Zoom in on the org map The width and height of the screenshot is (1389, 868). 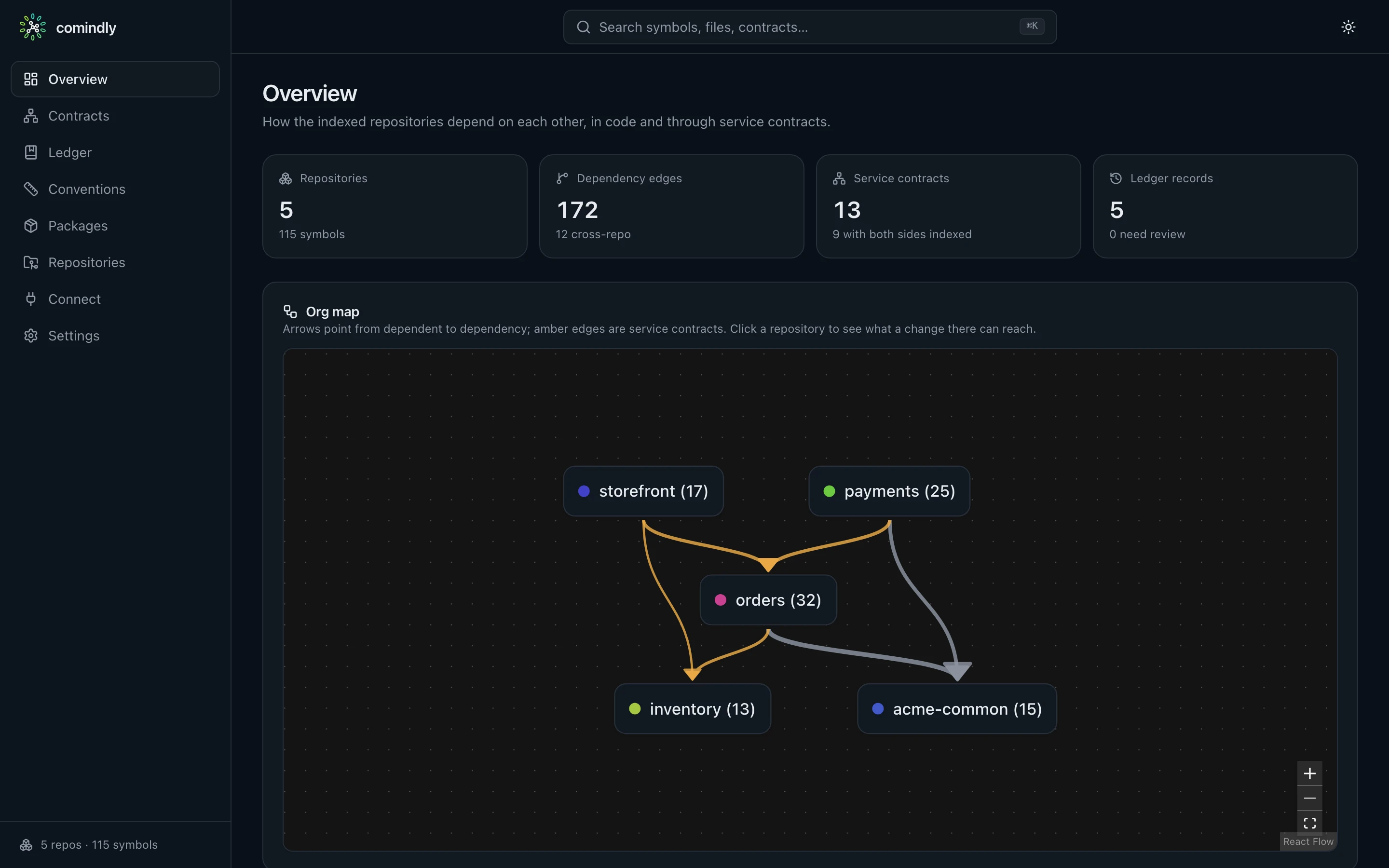[x=1310, y=773]
